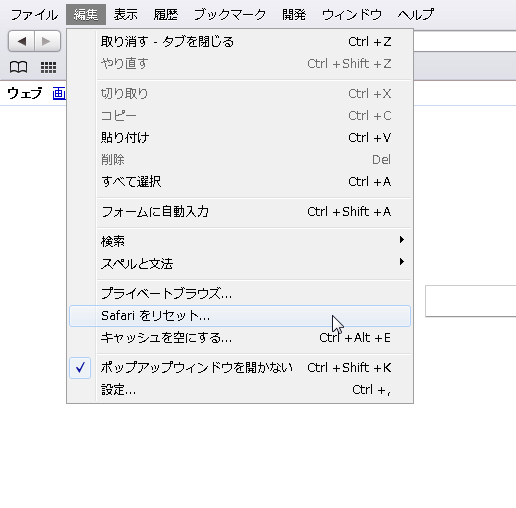This screenshot has width=516, height=508.
Task: Expand the スペルと文法 submenu arrow
Action: [x=402, y=262]
